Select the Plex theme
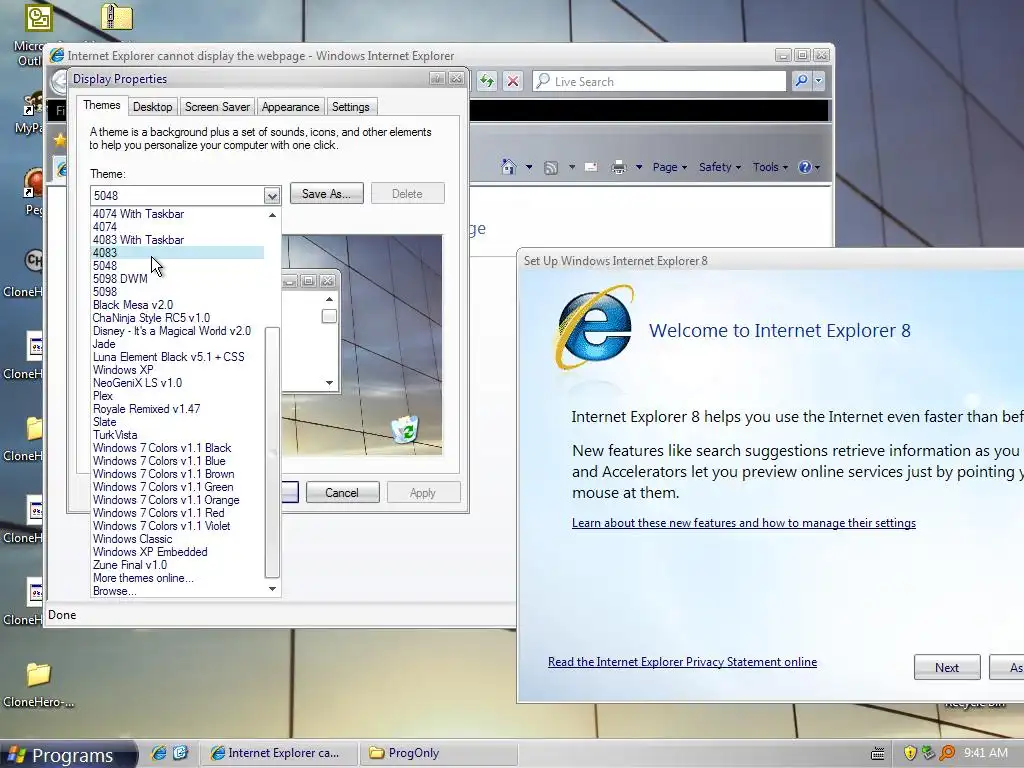Image resolution: width=1024 pixels, height=768 pixels. coord(178,396)
